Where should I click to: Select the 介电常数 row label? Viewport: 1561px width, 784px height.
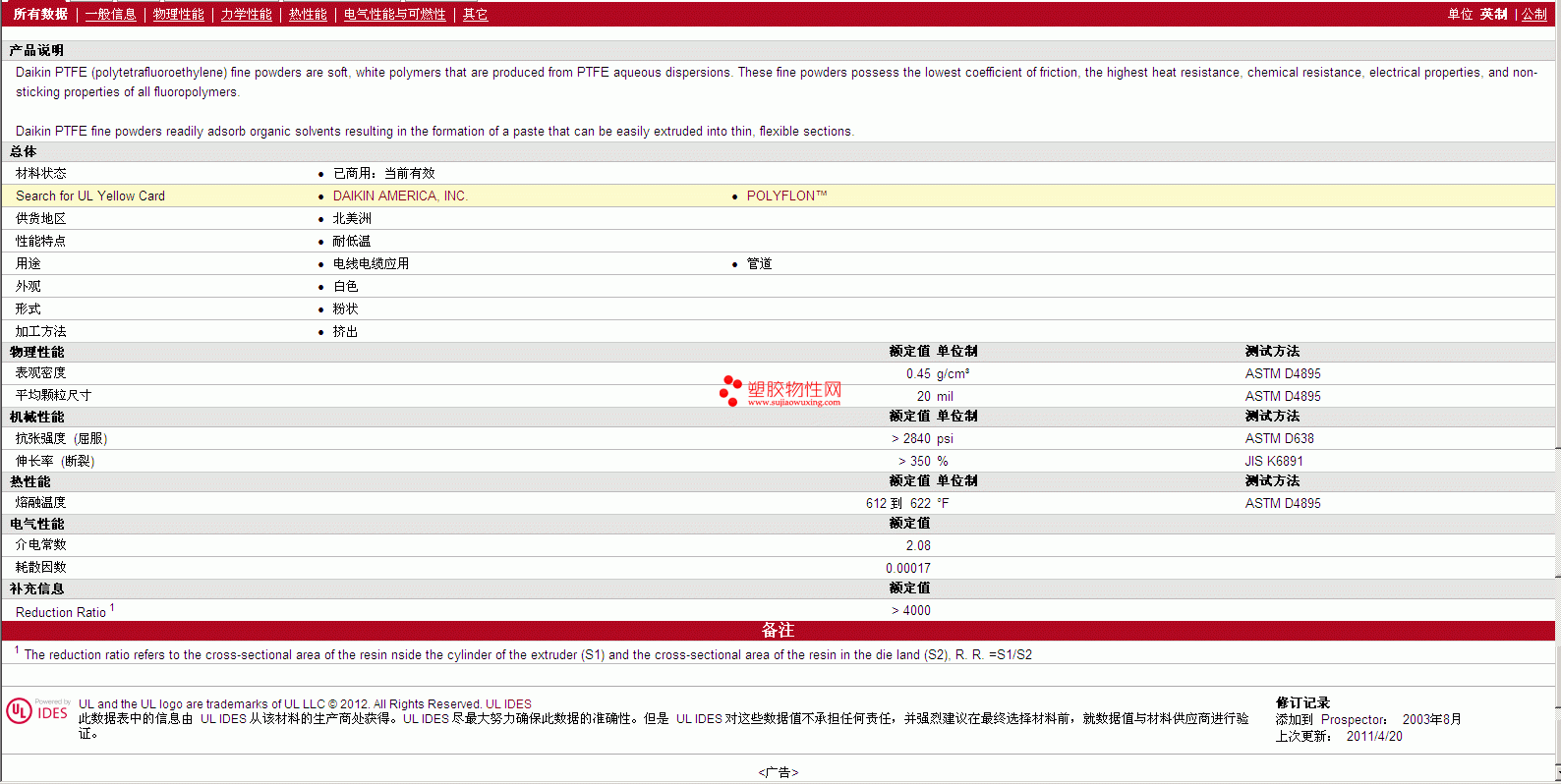40,545
